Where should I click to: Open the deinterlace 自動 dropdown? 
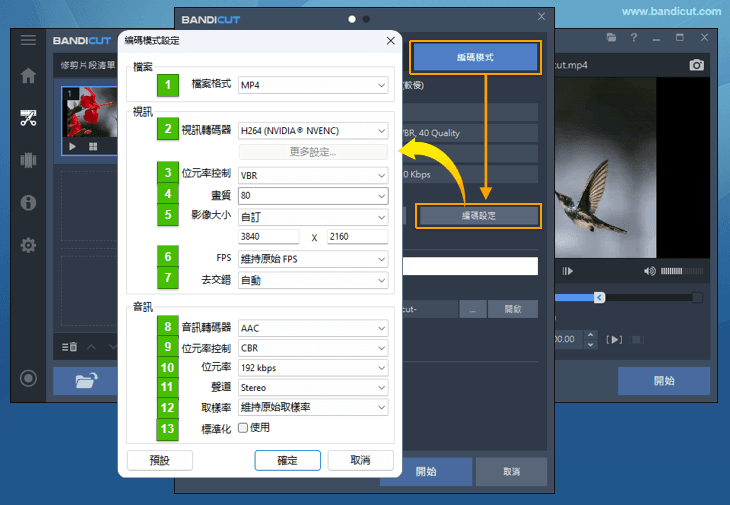[313, 280]
